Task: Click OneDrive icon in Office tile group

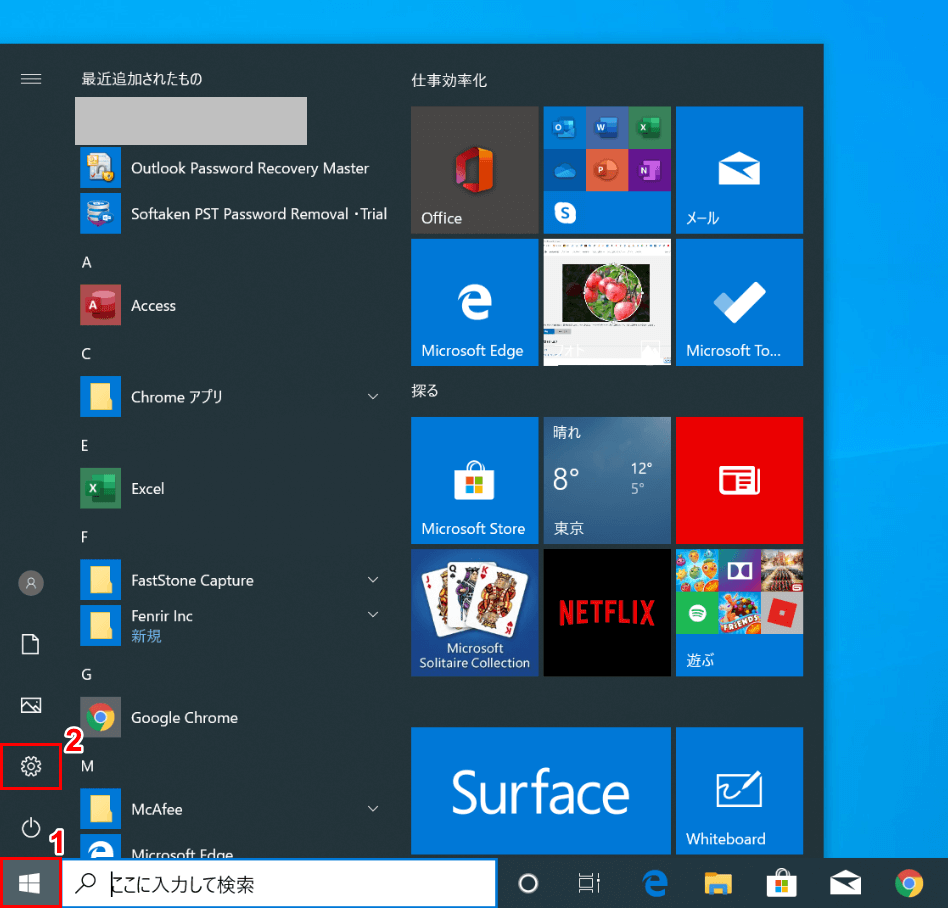Action: click(x=564, y=170)
